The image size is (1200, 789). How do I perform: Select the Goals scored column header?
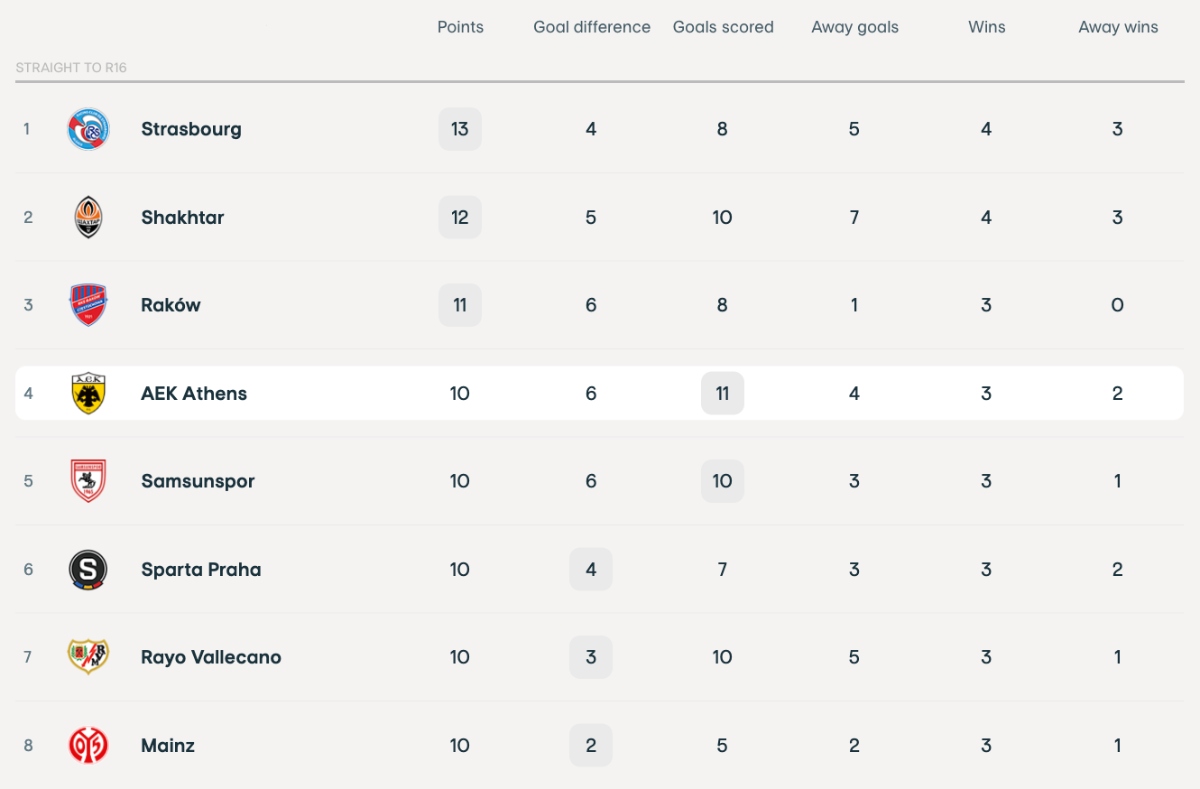click(723, 27)
